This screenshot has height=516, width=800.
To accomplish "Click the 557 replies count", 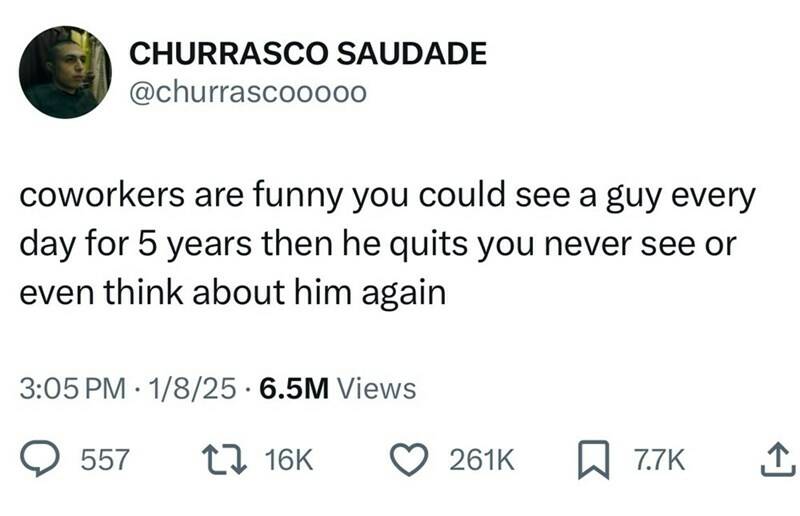I will pos(105,459).
